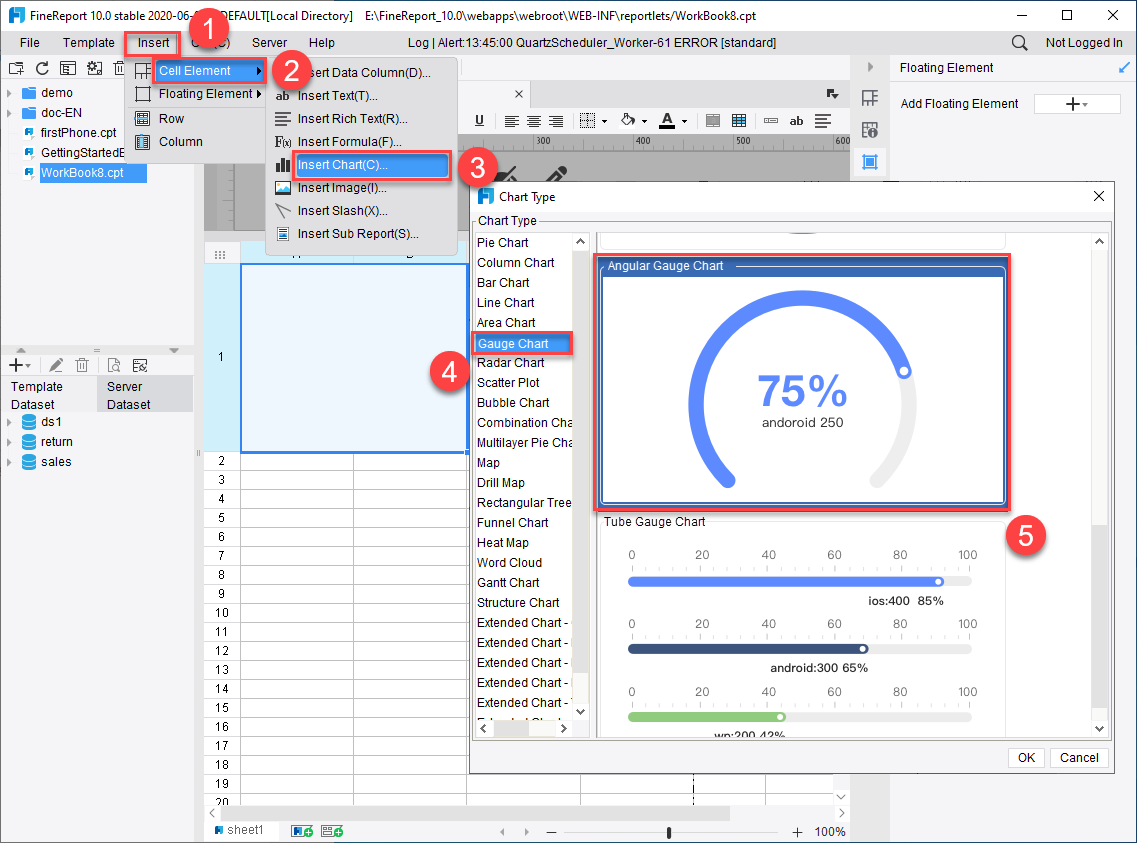Expand the doc-EN folder
The image size is (1137, 843).
[x=9, y=113]
